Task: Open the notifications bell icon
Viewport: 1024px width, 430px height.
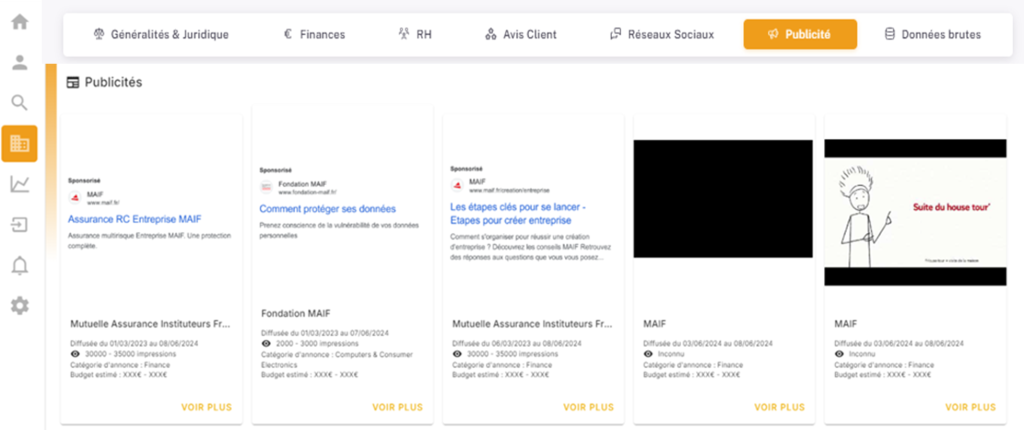Action: pyautogui.click(x=20, y=265)
